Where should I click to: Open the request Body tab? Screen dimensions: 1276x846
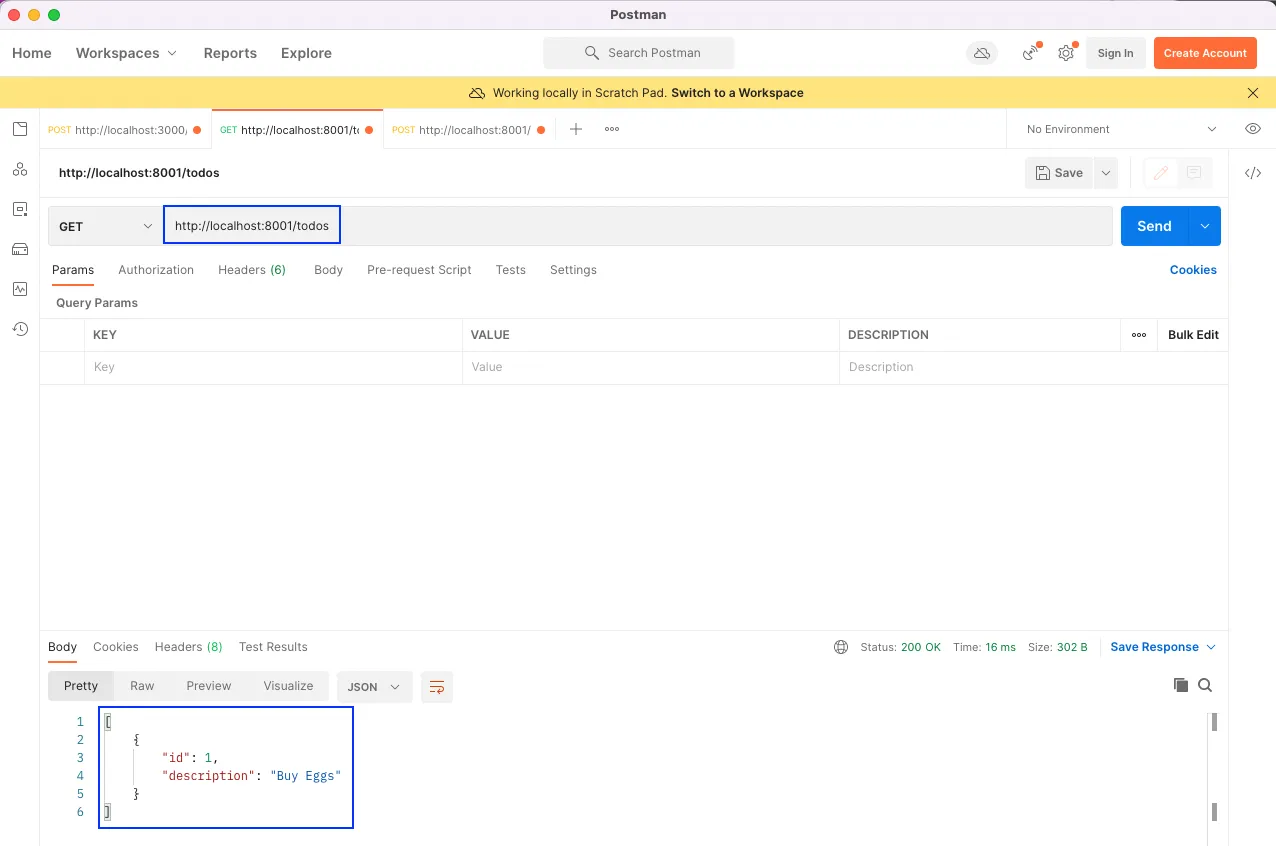coord(328,270)
